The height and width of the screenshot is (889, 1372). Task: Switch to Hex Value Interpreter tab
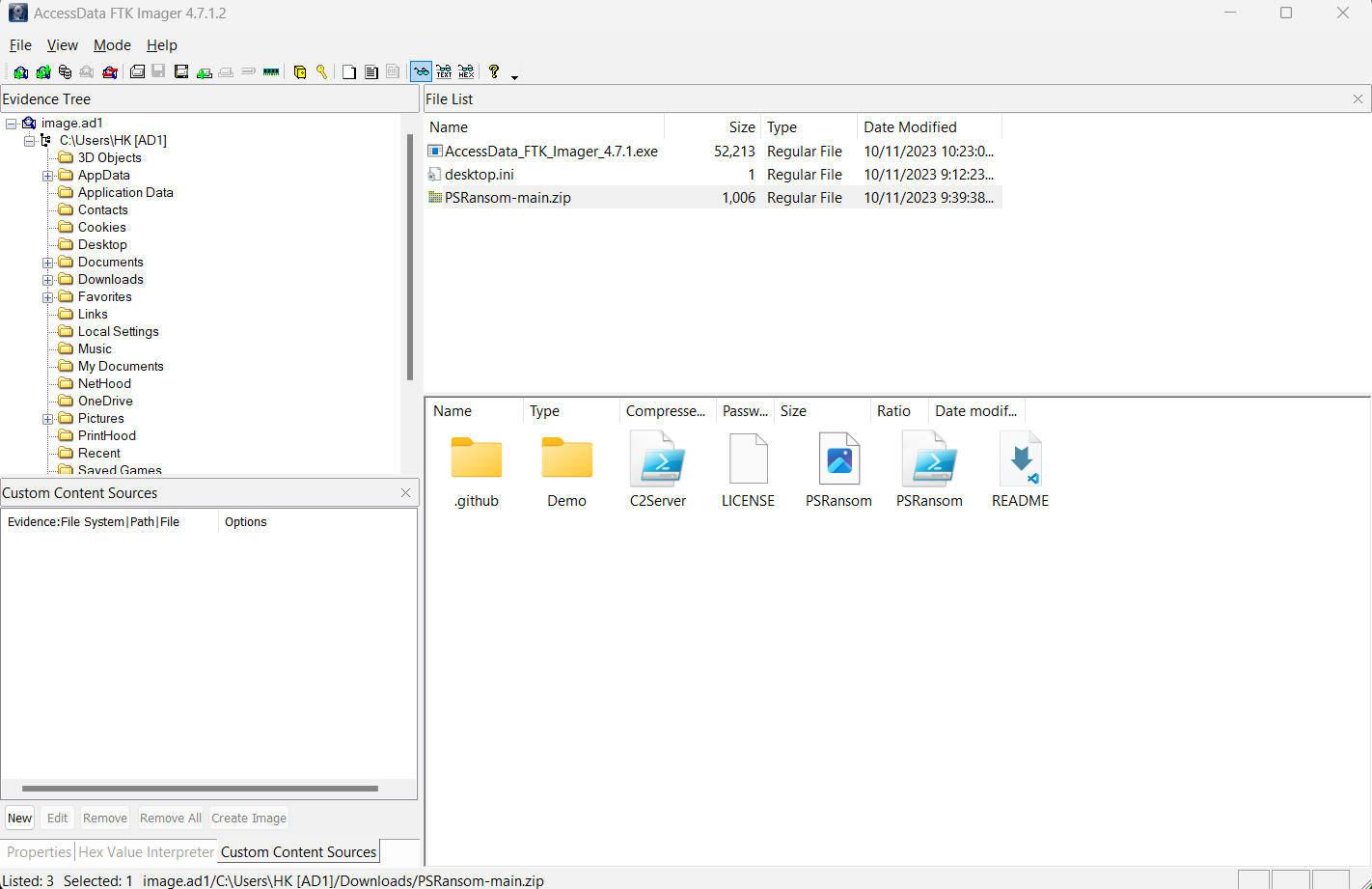146,852
